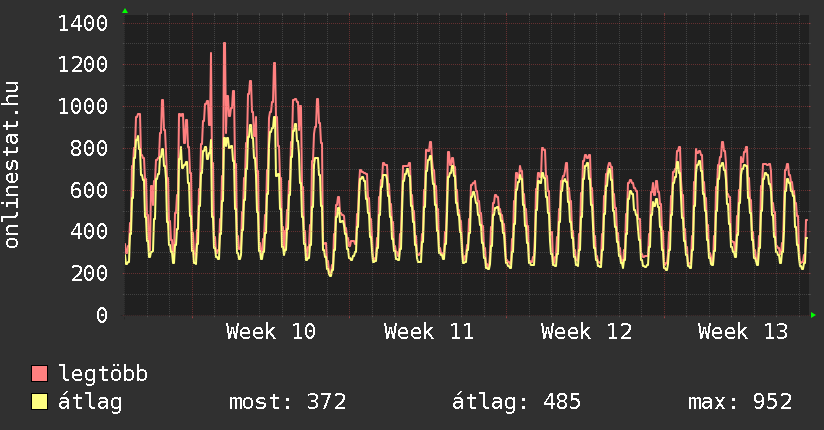Click the 0 y-axis origin label
Screen dimensions: 824x430
tap(101, 316)
